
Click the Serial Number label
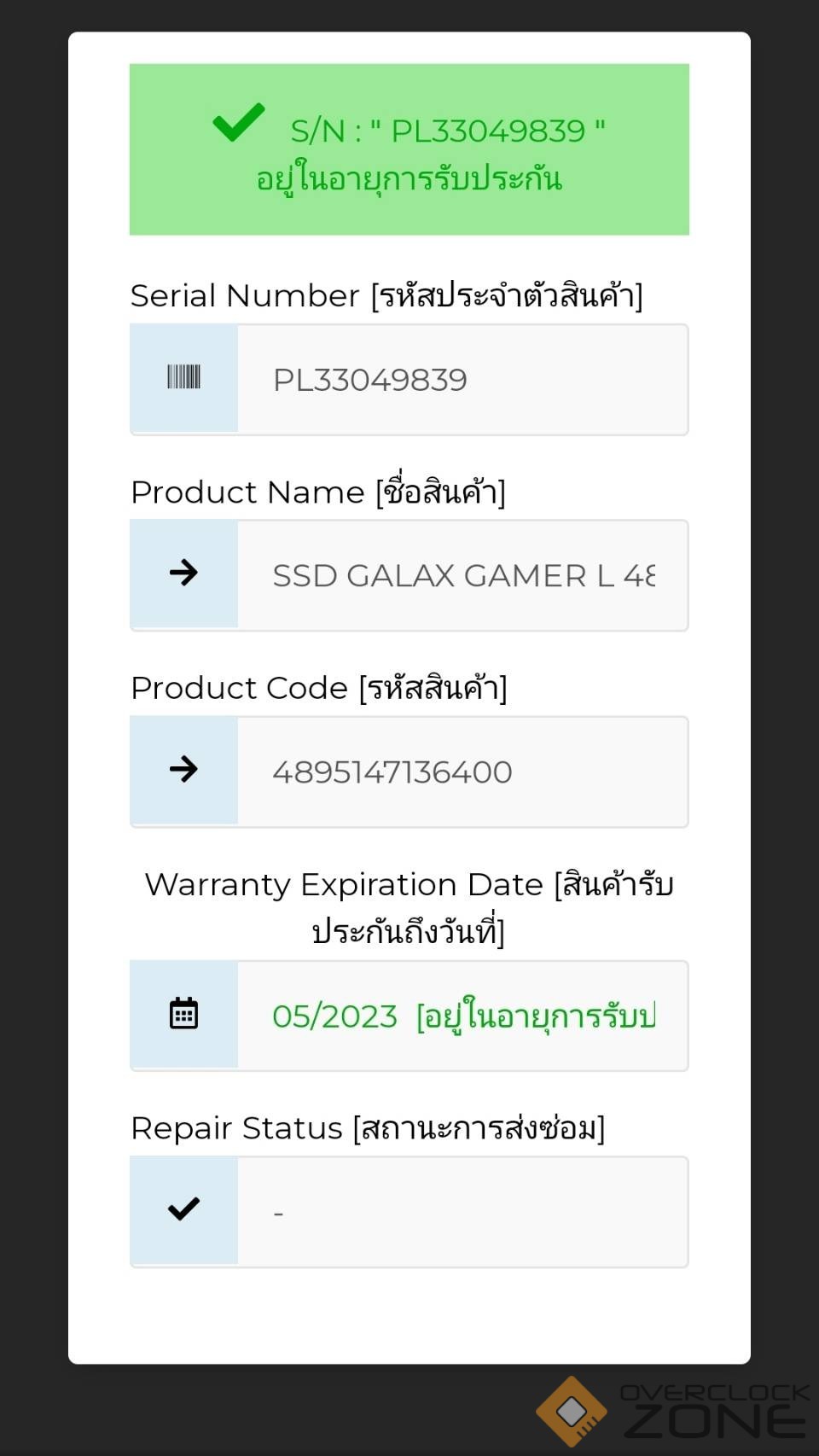coord(386,296)
